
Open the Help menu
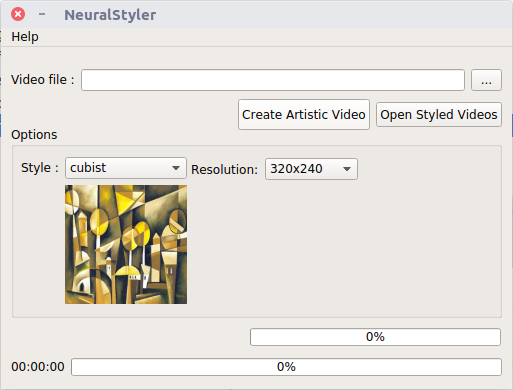click(x=25, y=37)
